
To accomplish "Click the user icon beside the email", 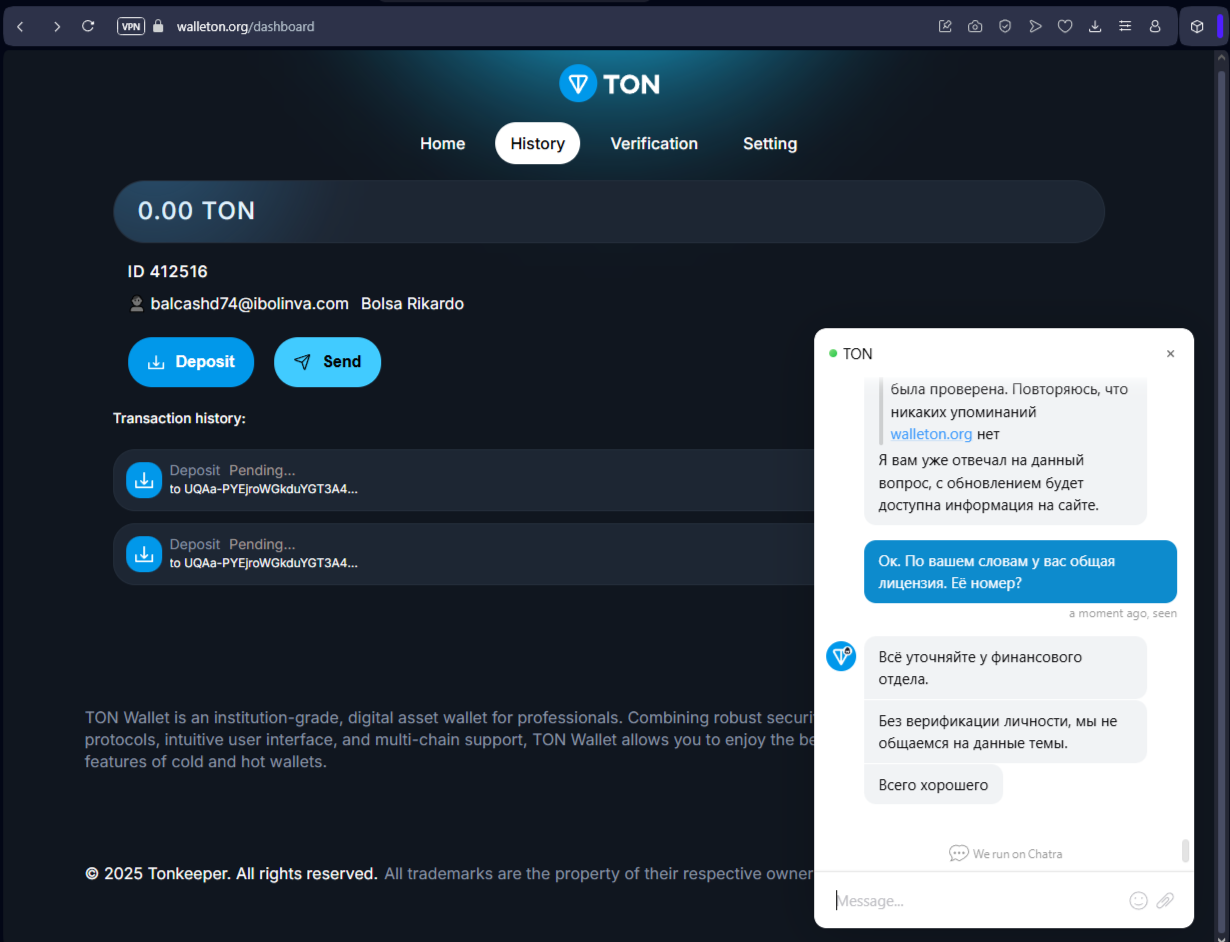I will (137, 304).
